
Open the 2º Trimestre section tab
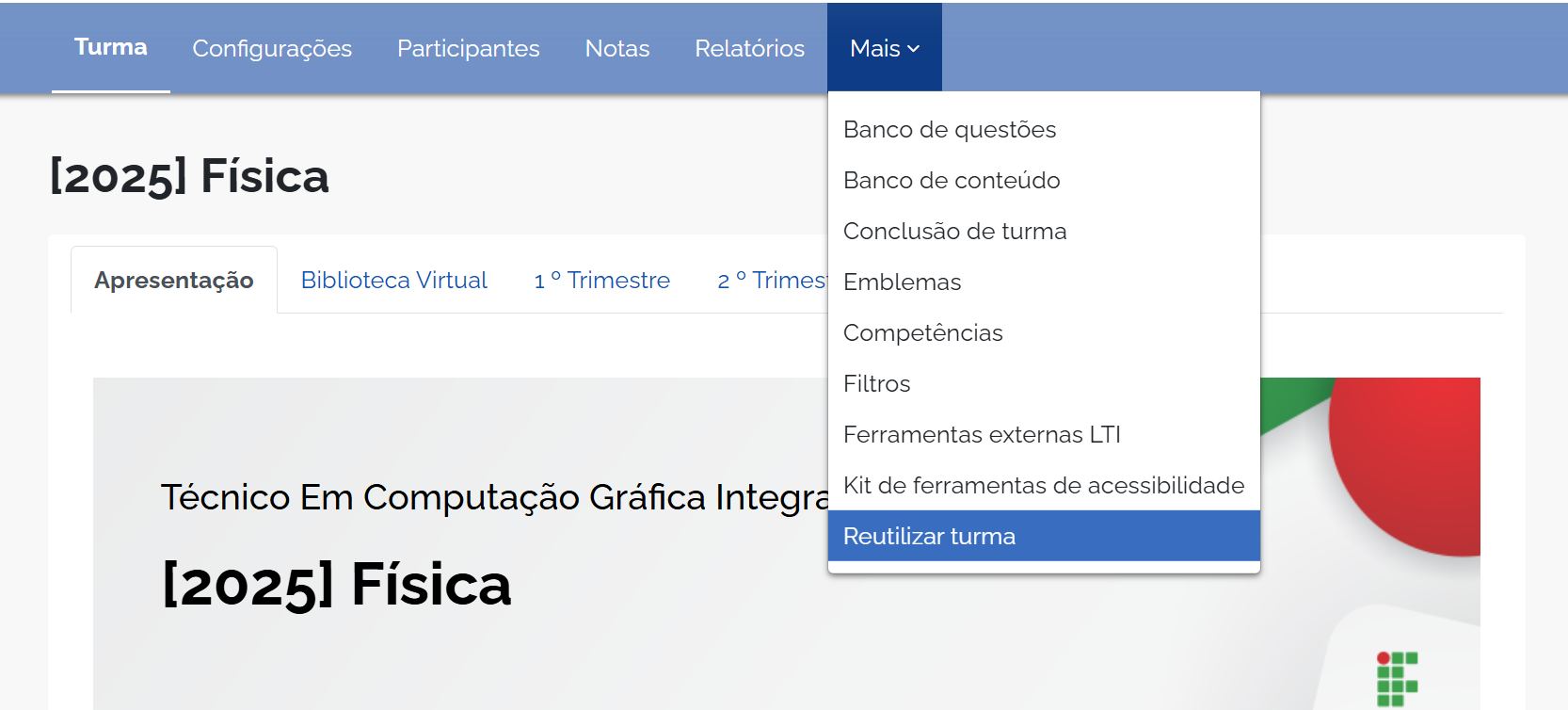tap(771, 280)
